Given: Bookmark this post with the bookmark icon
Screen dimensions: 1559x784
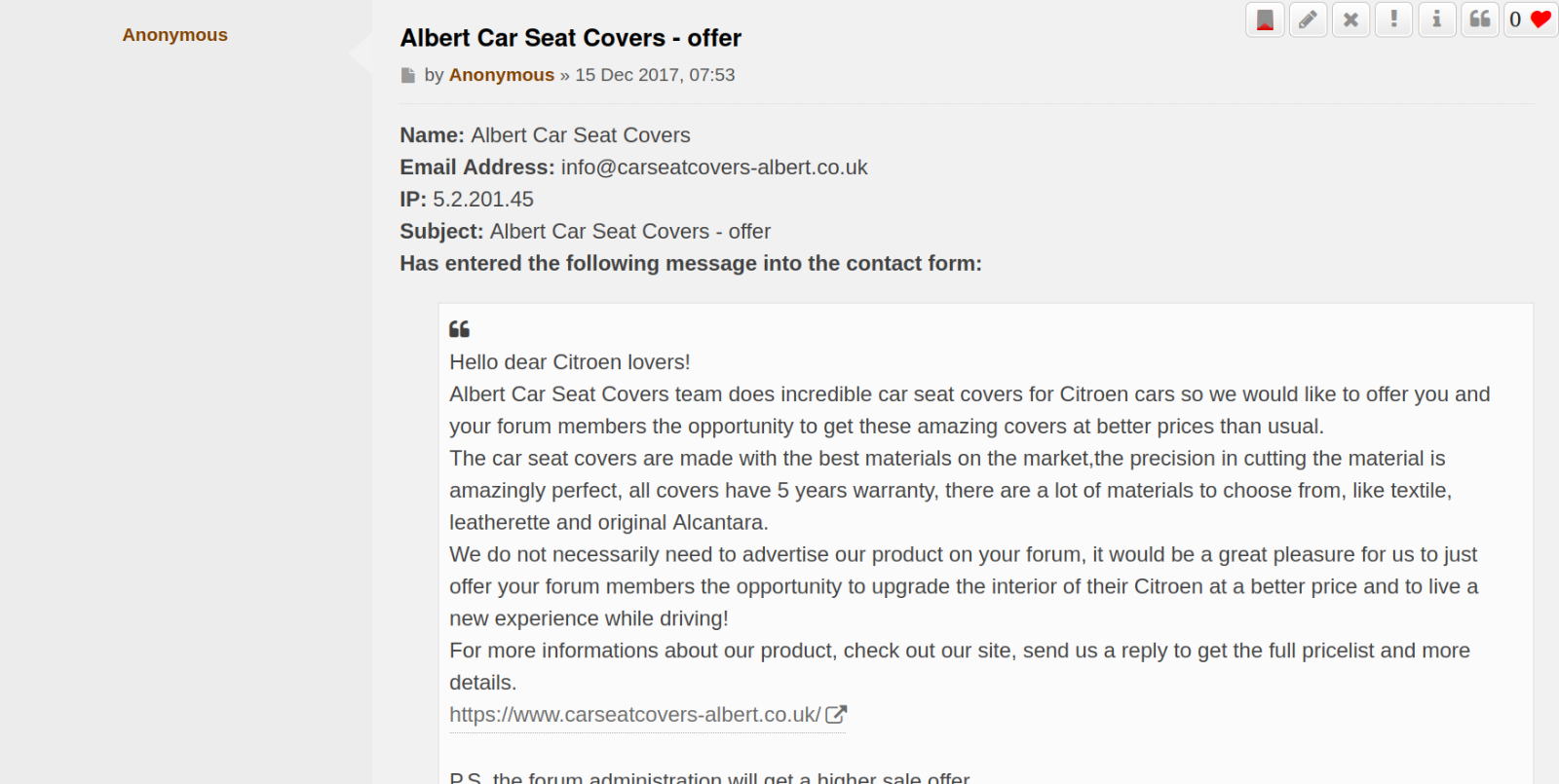Looking at the screenshot, I should click(x=1265, y=19).
